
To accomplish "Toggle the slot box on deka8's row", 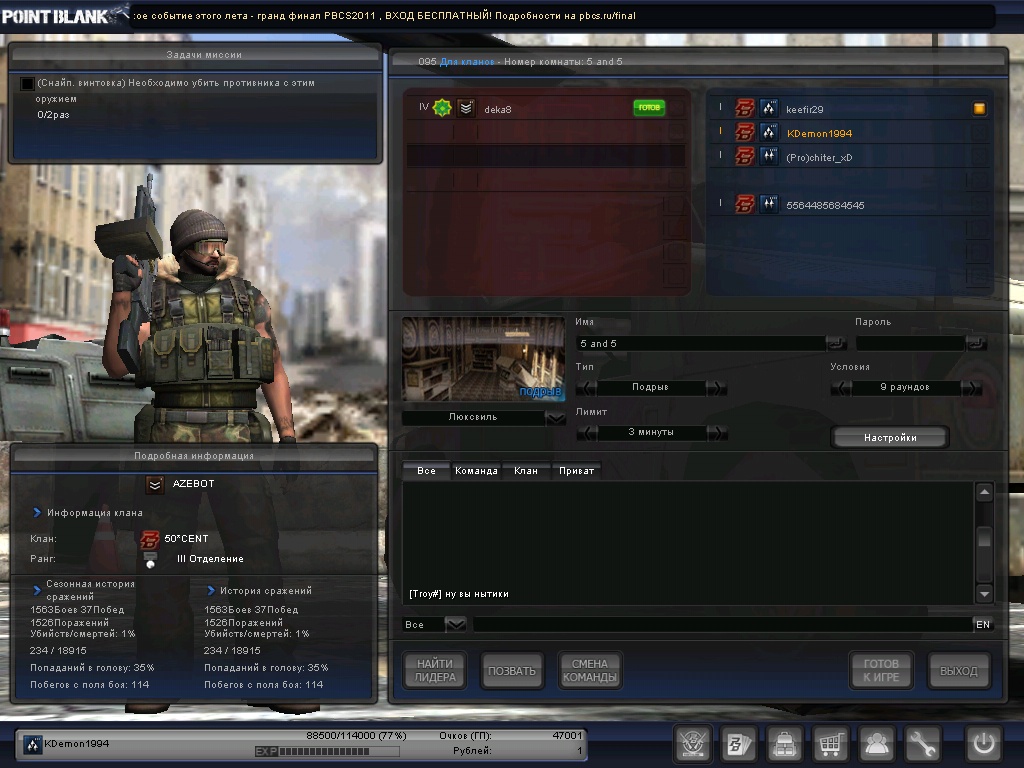I will coord(677,108).
